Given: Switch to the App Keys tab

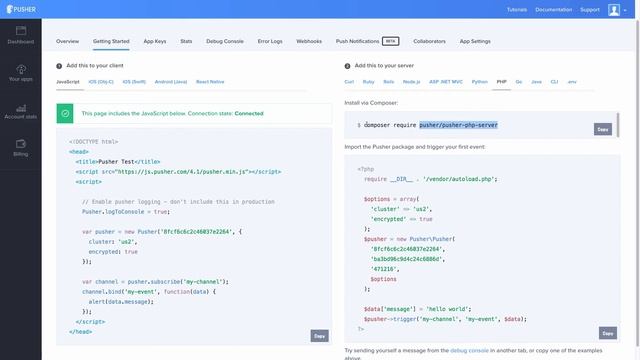Looking at the screenshot, I should tap(155, 41).
